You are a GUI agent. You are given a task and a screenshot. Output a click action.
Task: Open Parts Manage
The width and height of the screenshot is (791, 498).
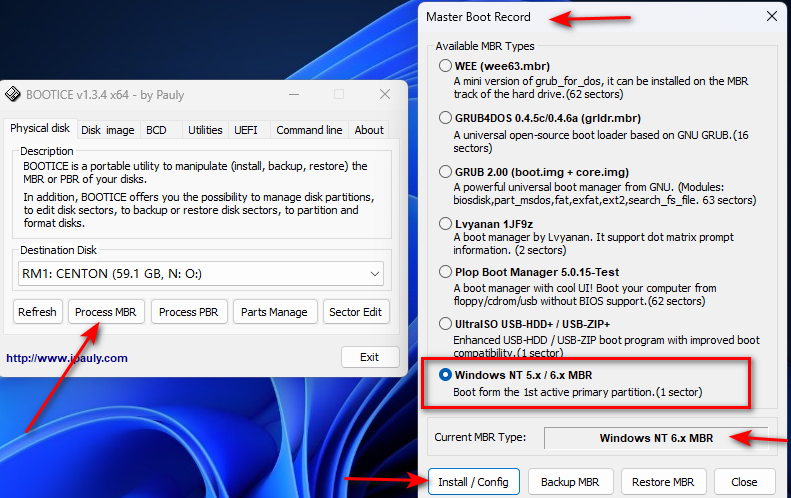[x=274, y=312]
